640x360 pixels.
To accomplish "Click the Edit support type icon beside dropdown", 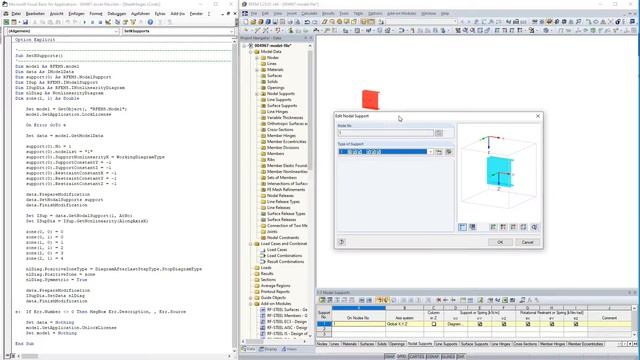I will point(449,152).
